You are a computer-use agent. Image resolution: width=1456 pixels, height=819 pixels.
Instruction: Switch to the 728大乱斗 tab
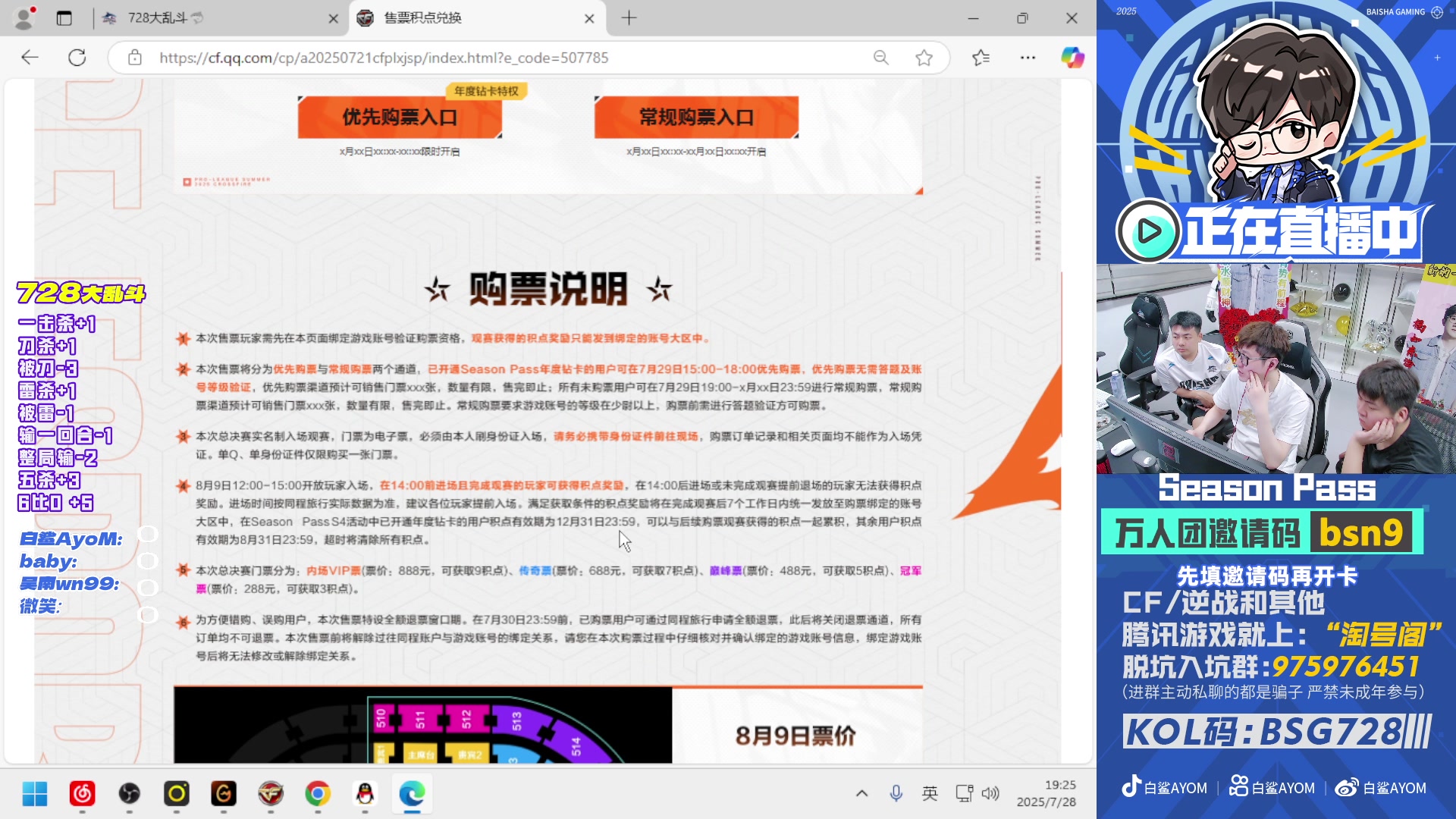tap(220, 18)
